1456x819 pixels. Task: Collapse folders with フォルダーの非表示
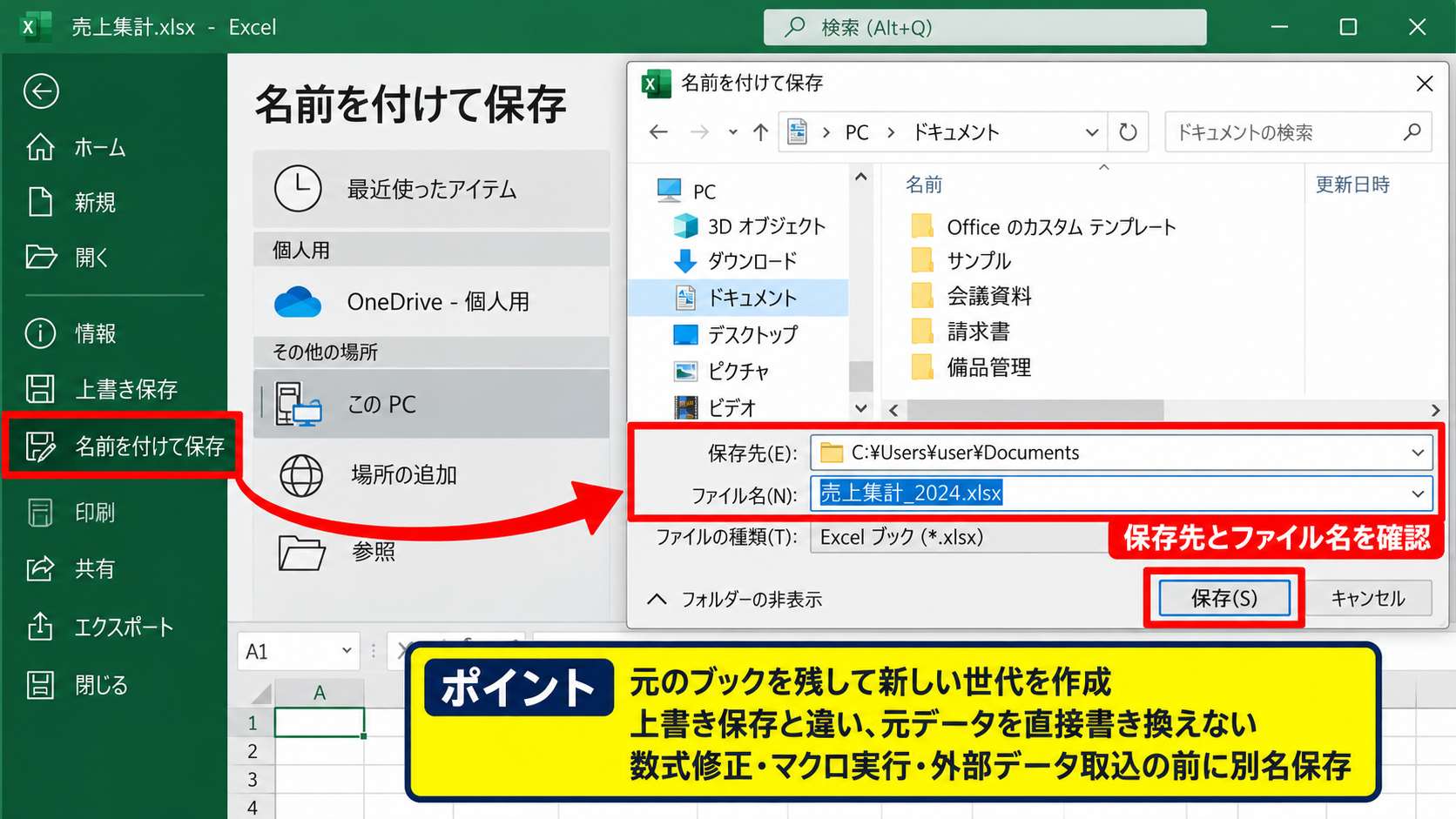click(x=735, y=599)
